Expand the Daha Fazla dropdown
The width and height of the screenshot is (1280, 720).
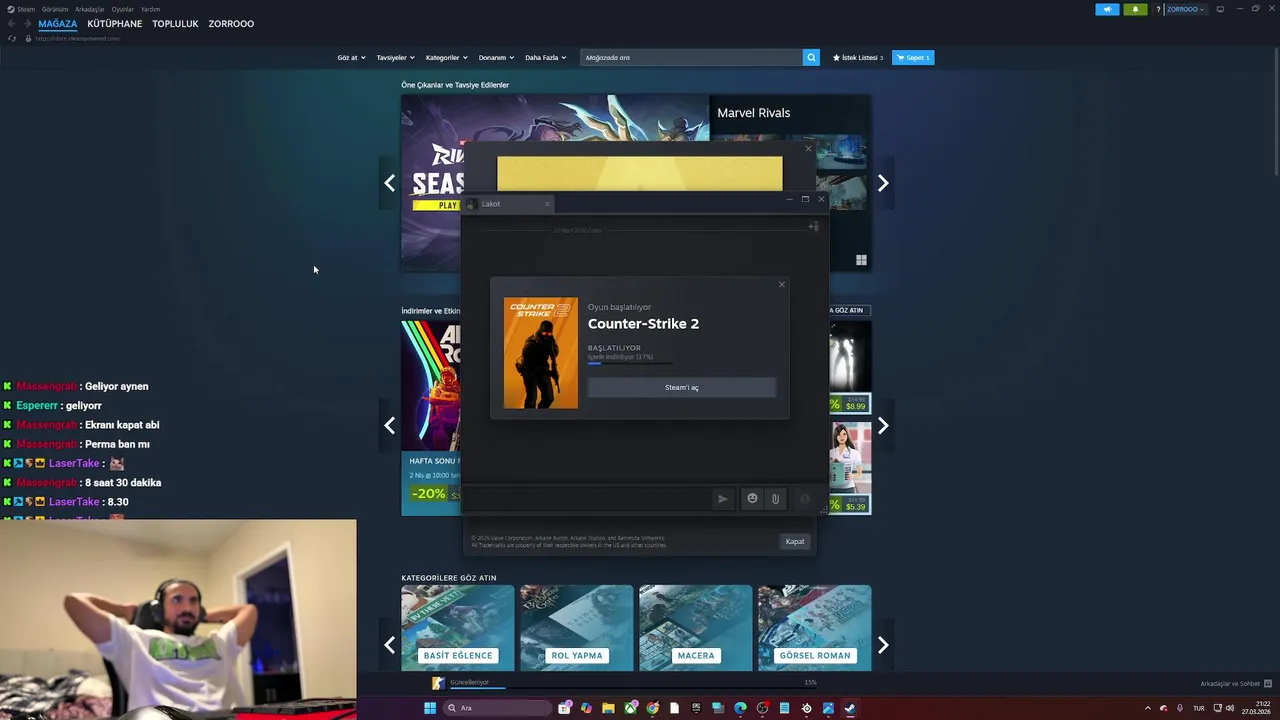(x=546, y=57)
